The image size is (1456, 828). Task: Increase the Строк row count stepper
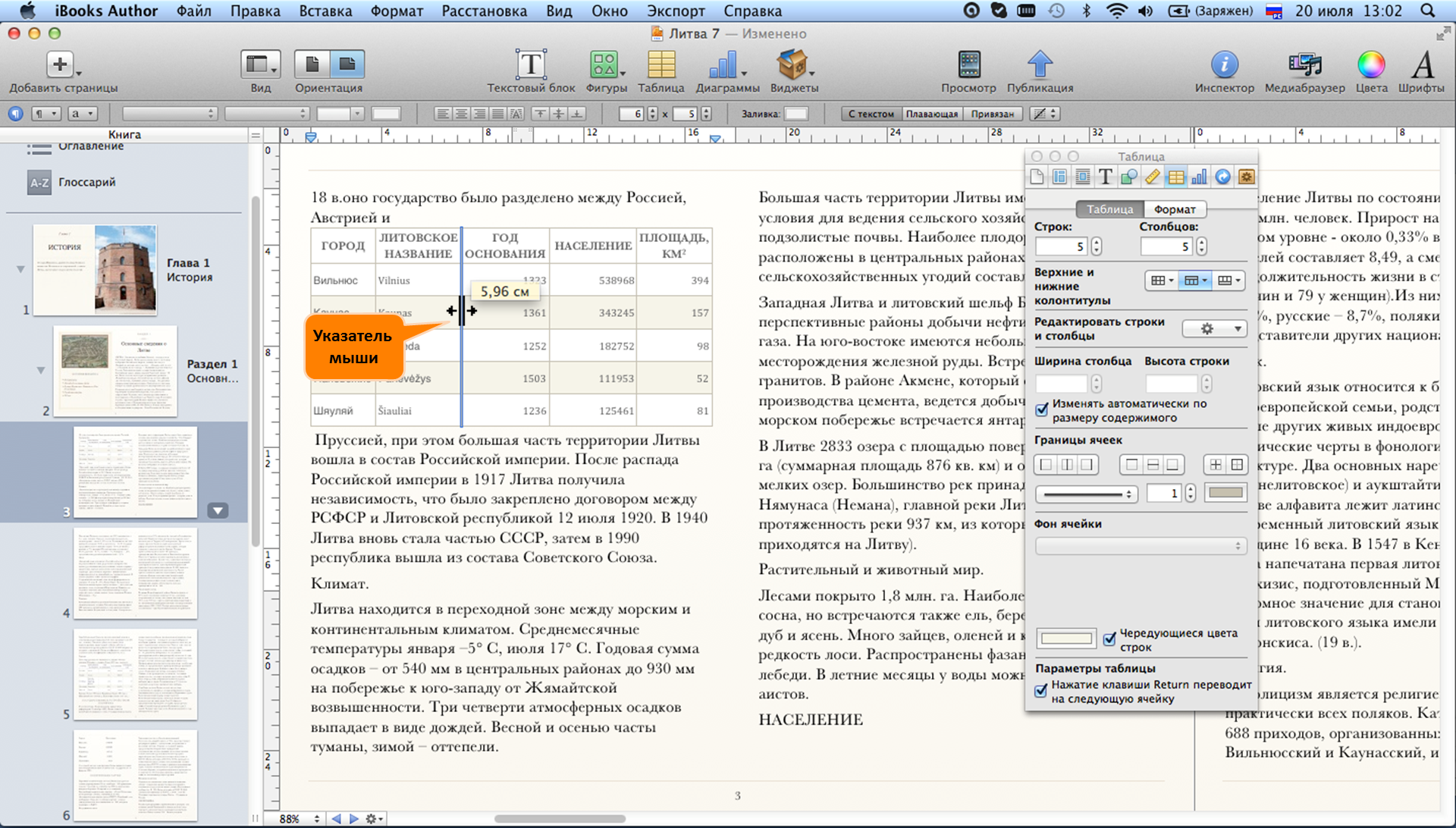click(x=1097, y=242)
